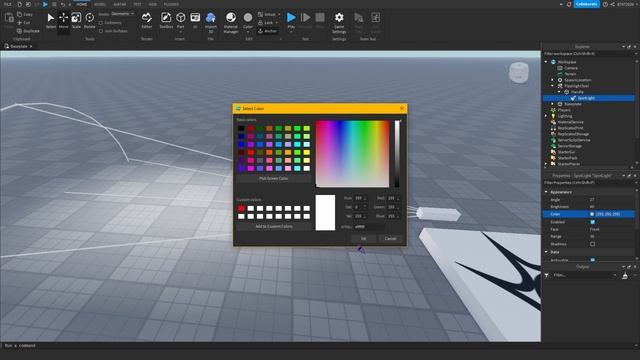The image size is (640, 360).
Task: Undo the last action in quick toolbar
Action: [63, 4]
